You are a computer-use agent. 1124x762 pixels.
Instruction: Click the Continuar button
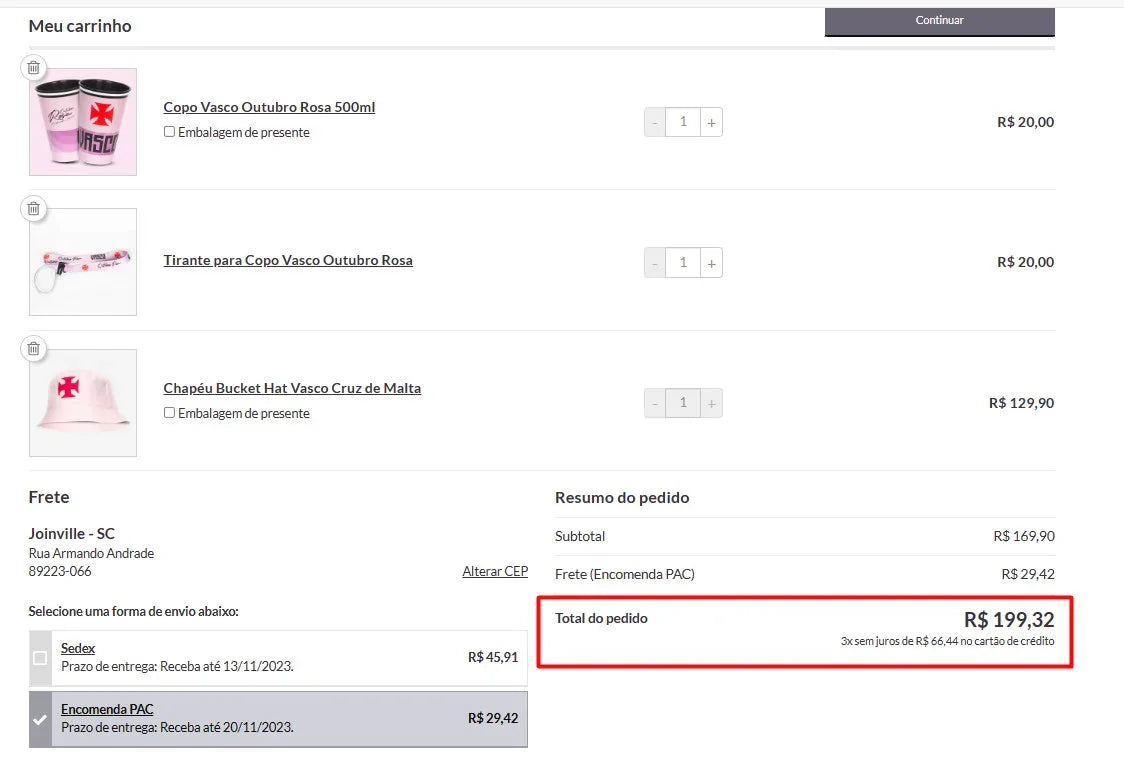coord(940,22)
